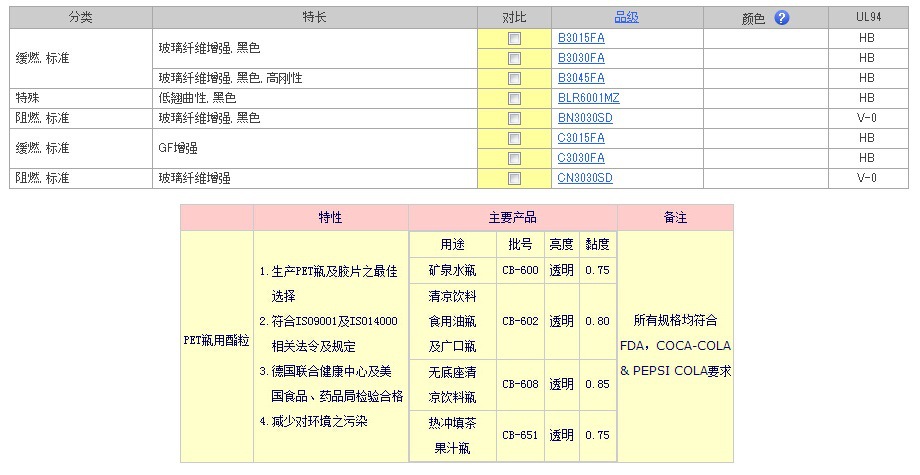Mark the C3030FA row checkbox
The image size is (920, 475).
tap(514, 158)
